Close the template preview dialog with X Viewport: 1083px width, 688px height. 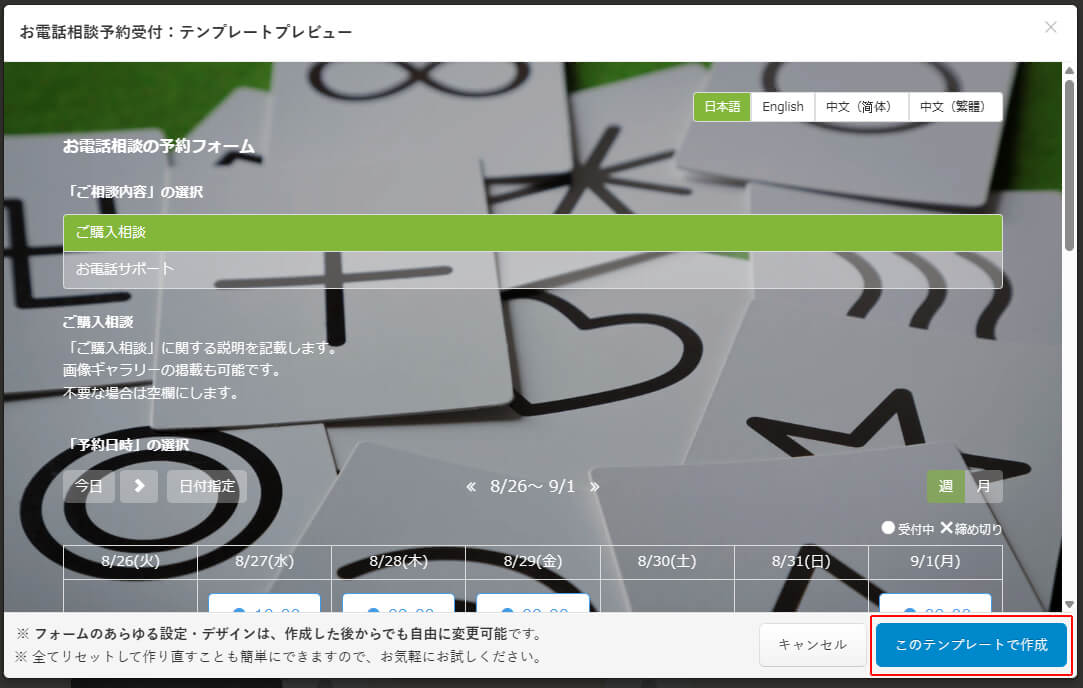(1050, 27)
